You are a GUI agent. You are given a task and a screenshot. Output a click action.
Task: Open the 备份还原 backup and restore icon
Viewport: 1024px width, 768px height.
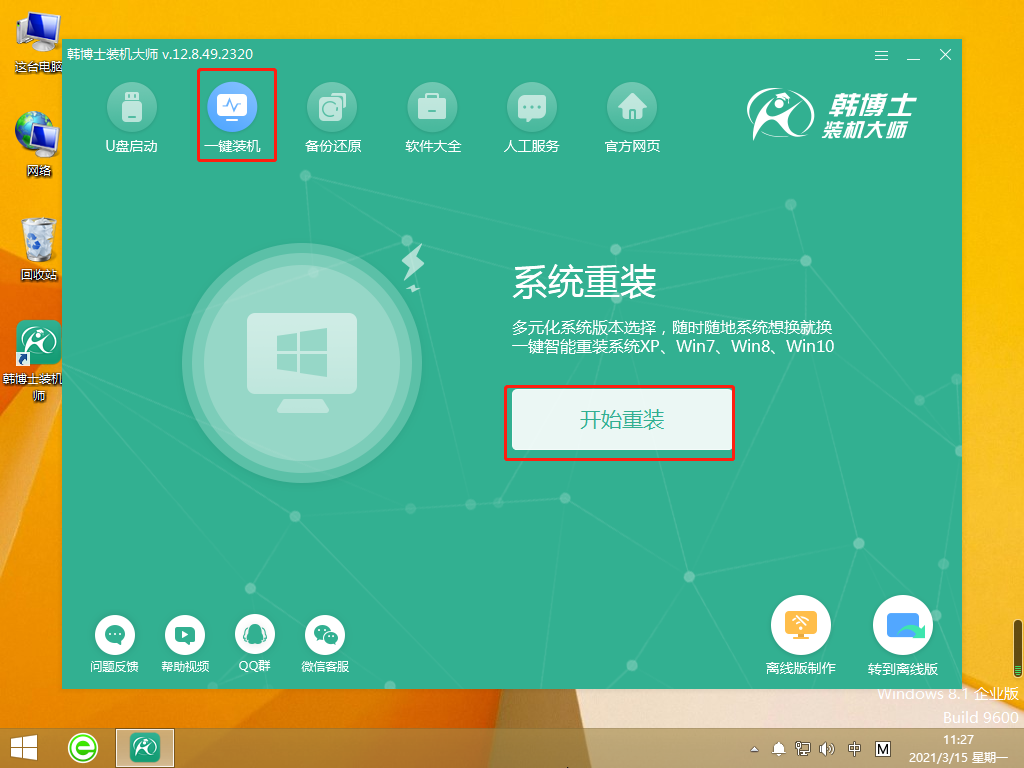(x=332, y=108)
